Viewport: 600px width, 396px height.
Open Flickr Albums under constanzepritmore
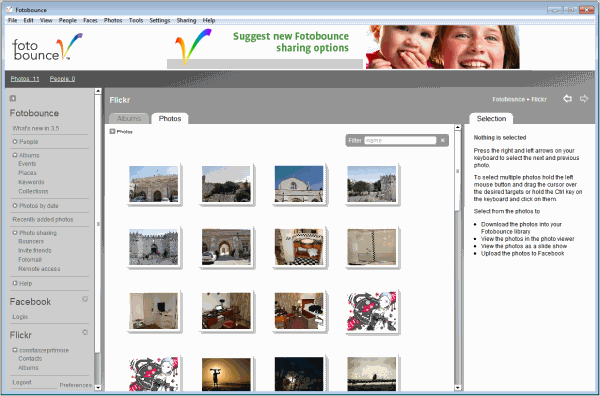click(x=28, y=368)
